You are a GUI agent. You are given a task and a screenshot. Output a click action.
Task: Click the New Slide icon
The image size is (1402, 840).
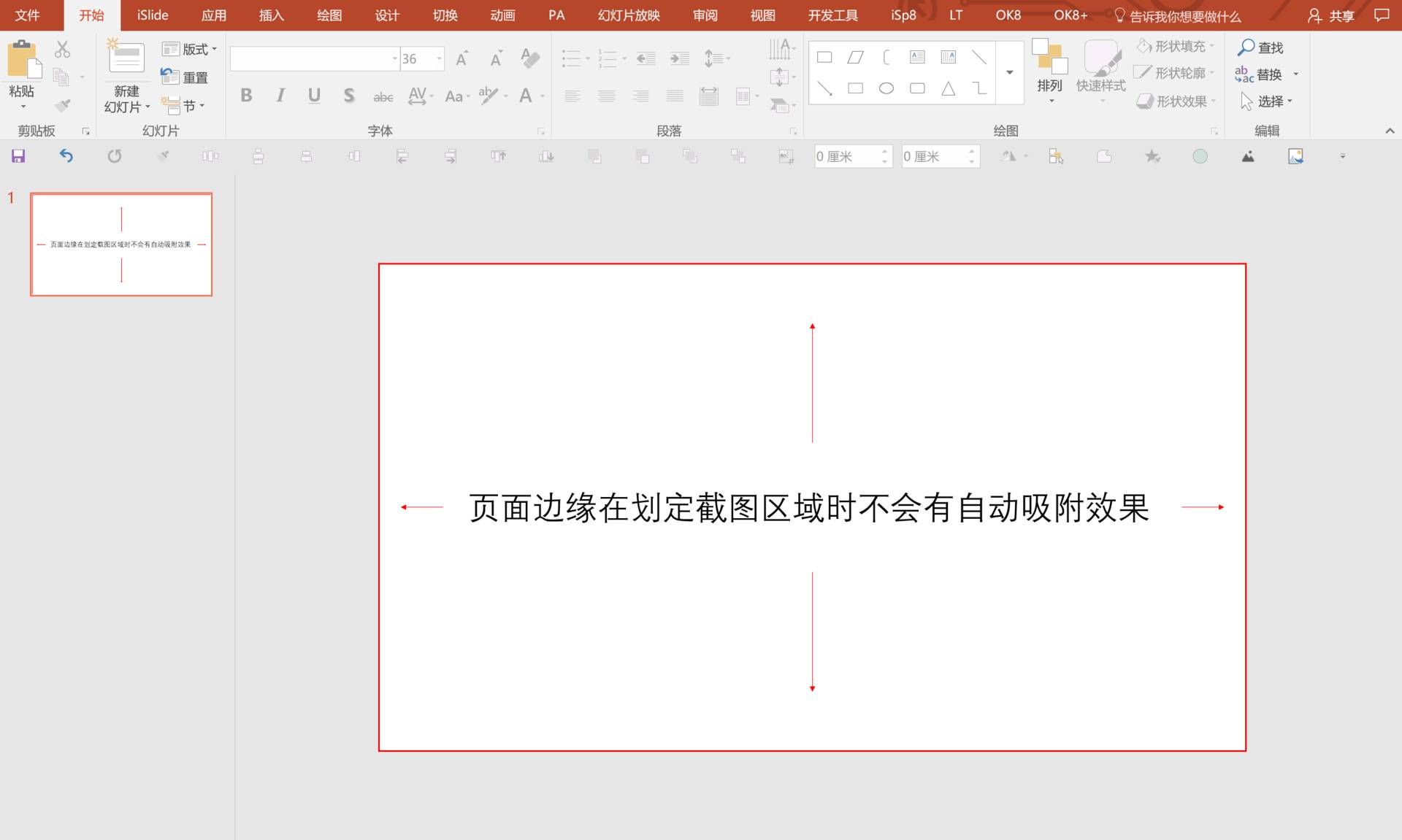pos(126,56)
